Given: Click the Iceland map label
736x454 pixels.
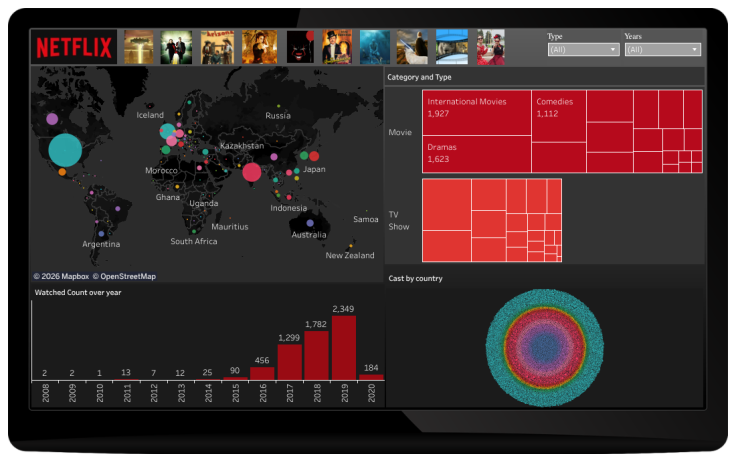Looking at the screenshot, I should tap(150, 115).
